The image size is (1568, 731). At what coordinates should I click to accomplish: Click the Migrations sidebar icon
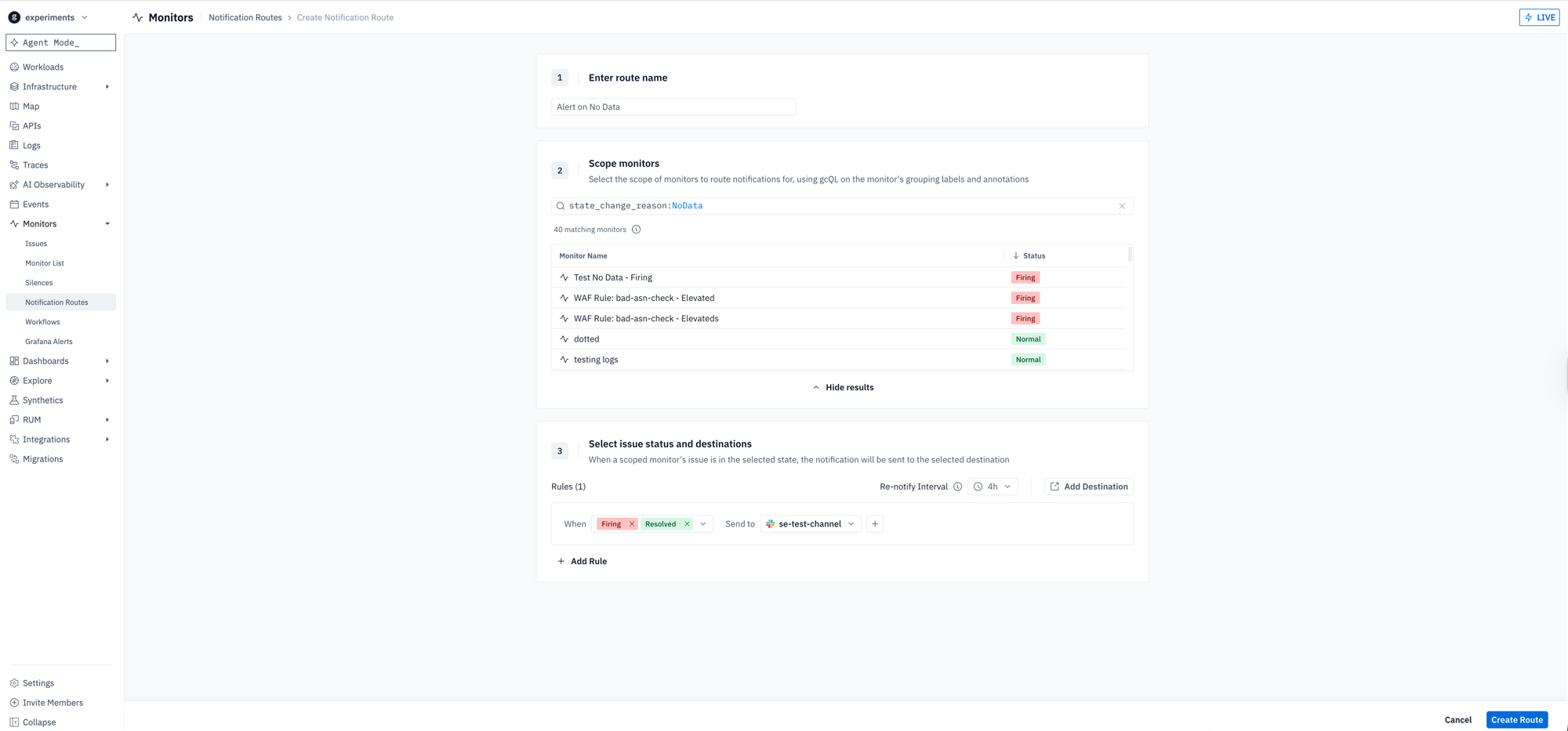coord(14,459)
